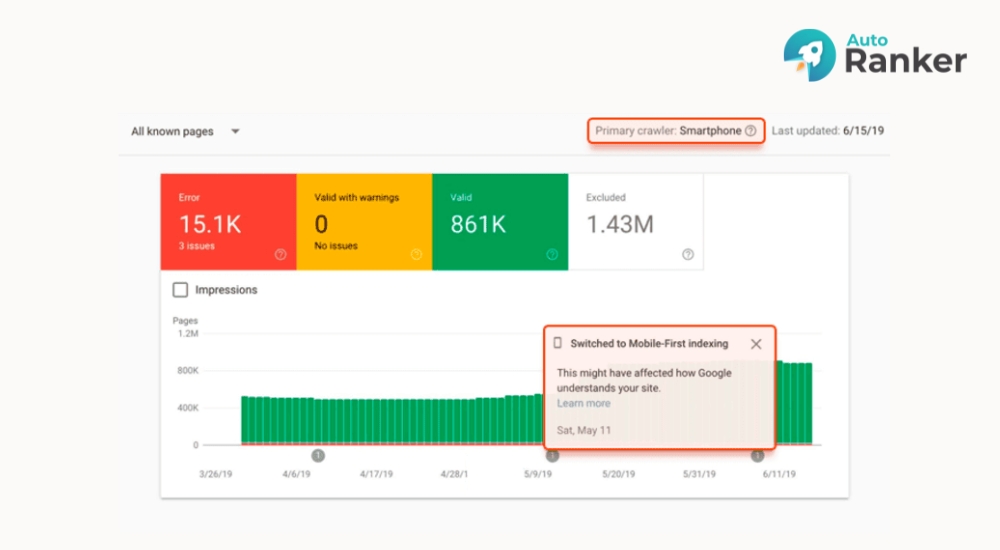Viewport: 1000px width, 550px height.
Task: Click the Pages axis title
Action: (185, 321)
